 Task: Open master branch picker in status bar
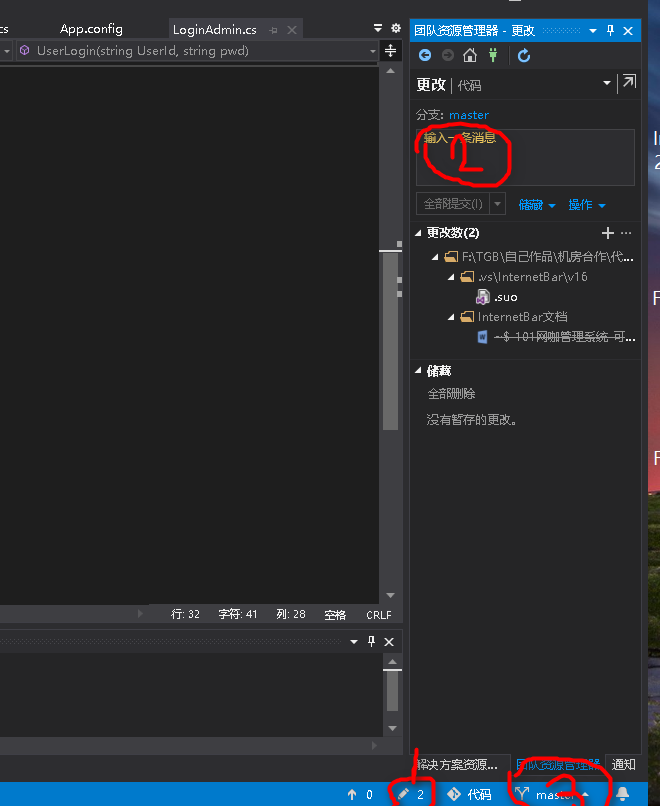[553, 795]
